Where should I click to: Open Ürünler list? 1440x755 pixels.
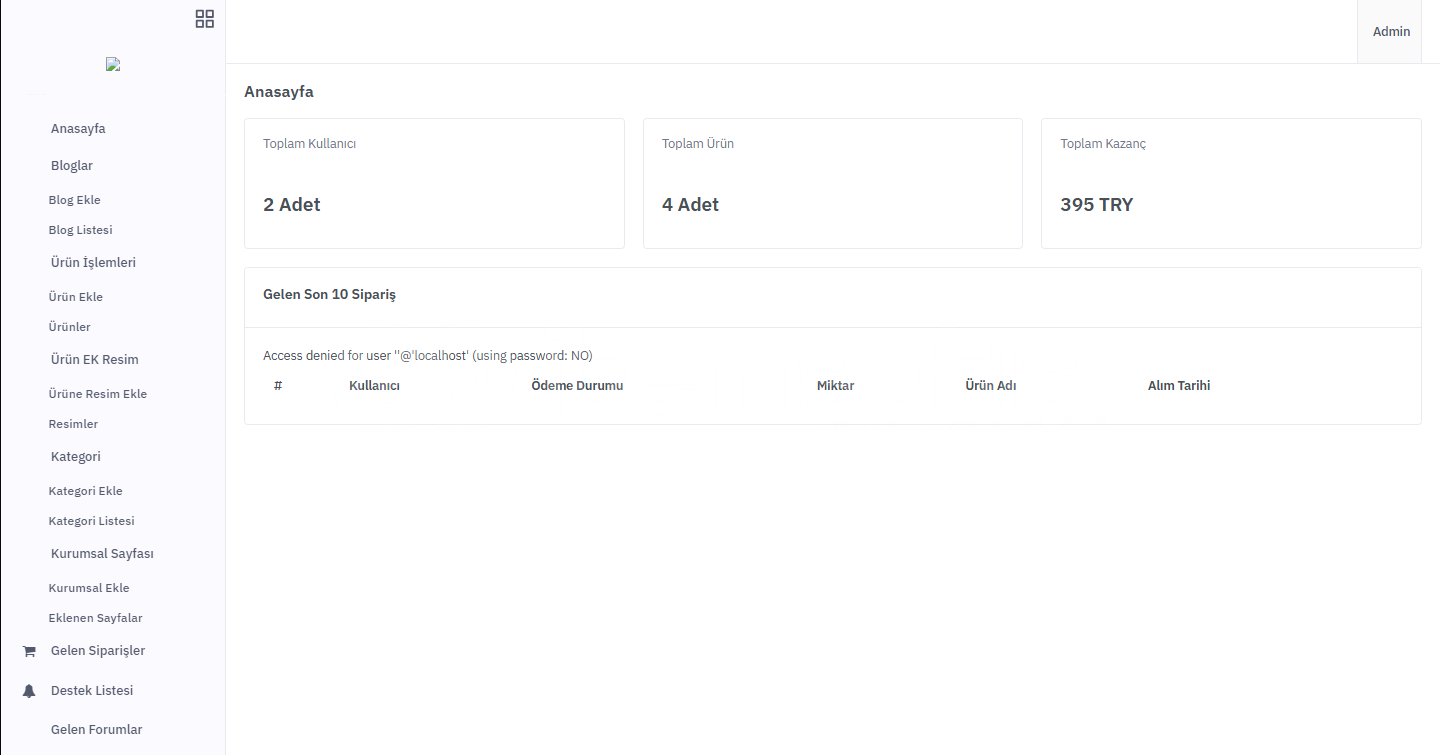[x=70, y=327]
